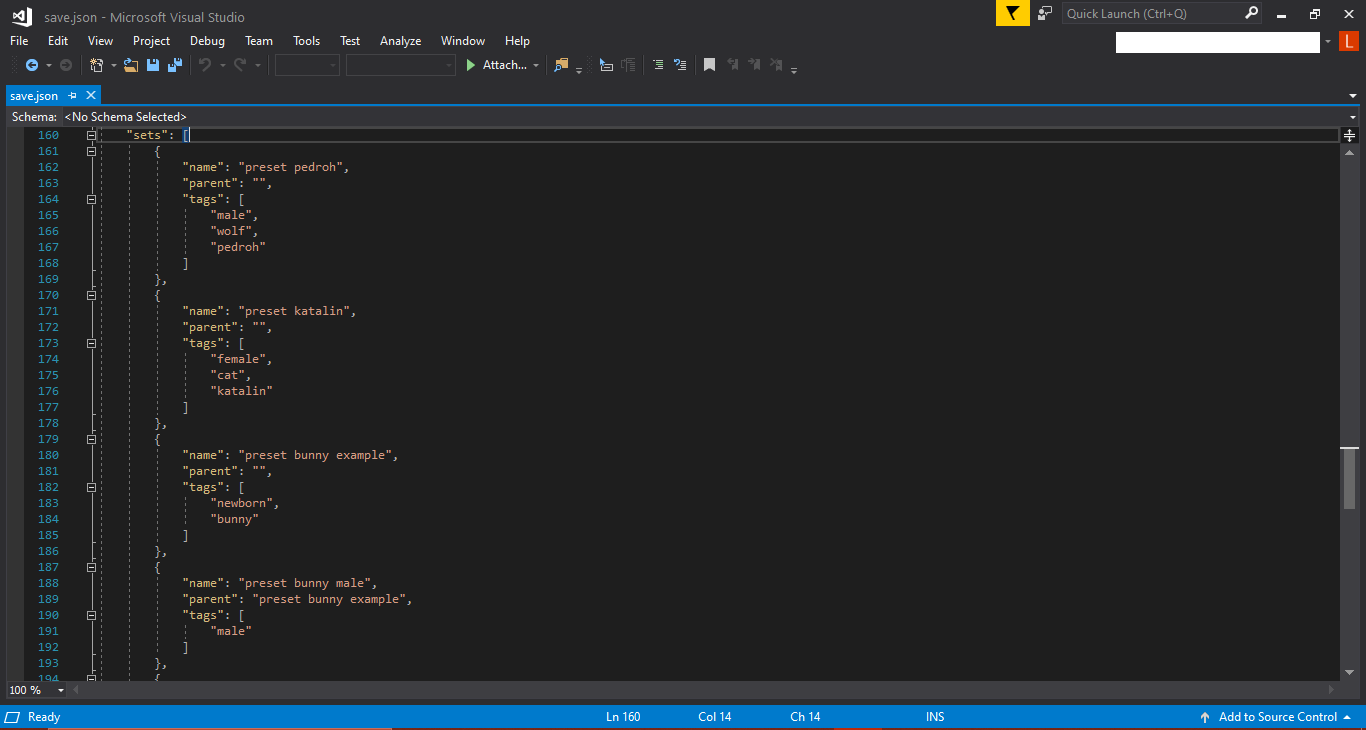Click Add to Source Control

pos(1277,717)
